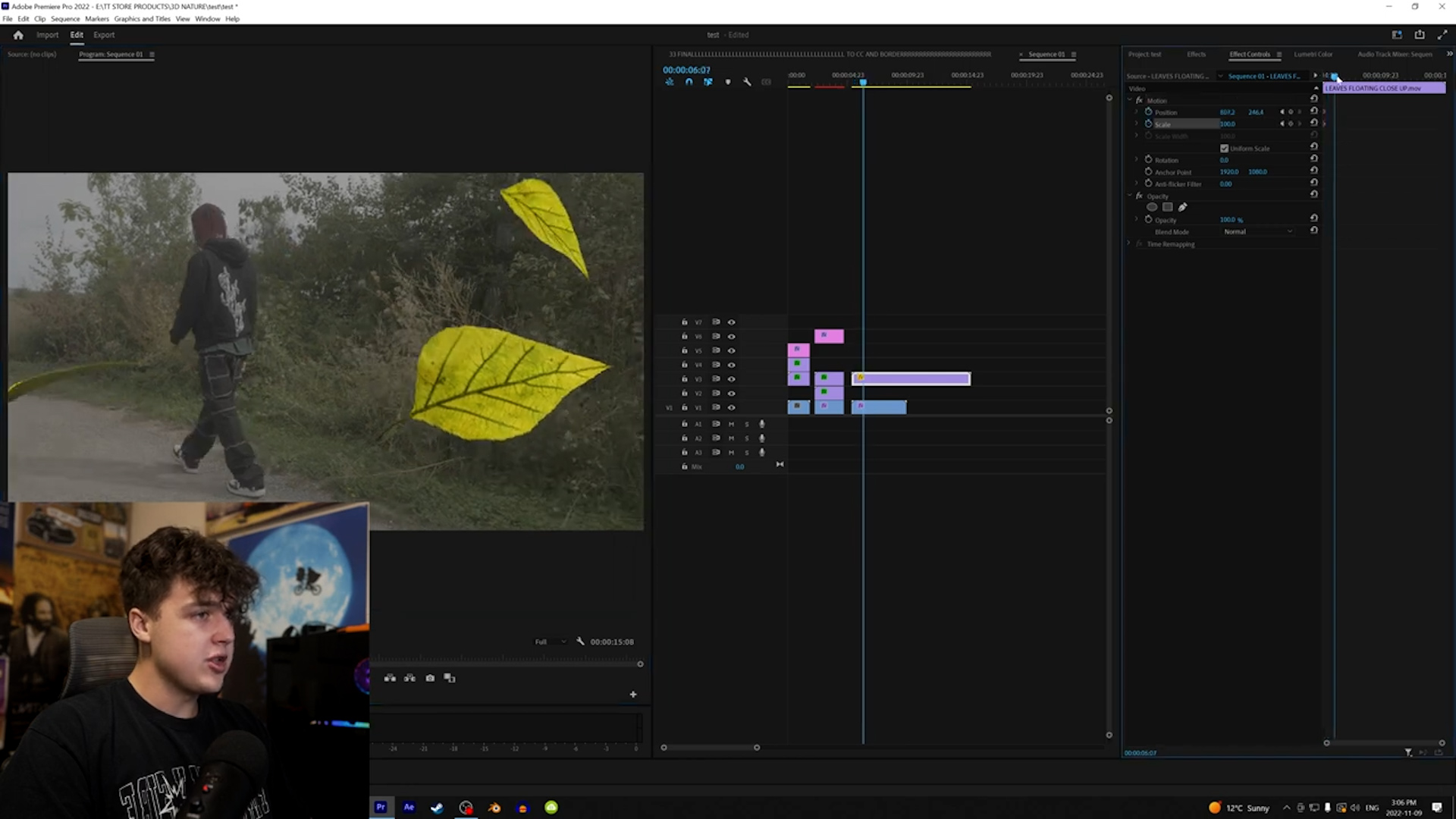Click Export Frame camera icon in Program monitor
This screenshot has height=819, width=1456.
coord(430,678)
